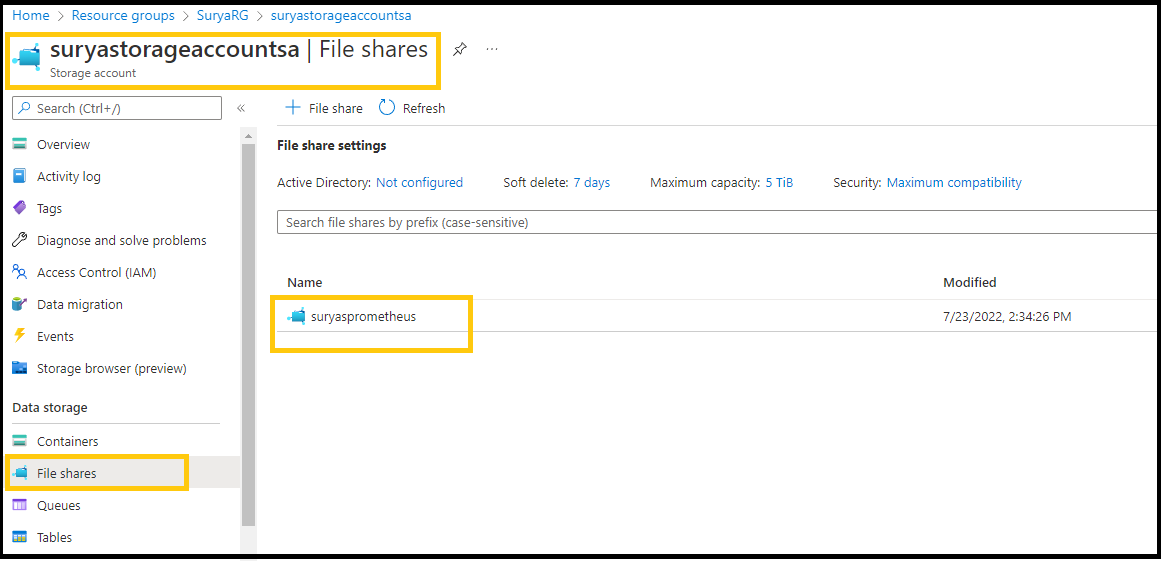This screenshot has width=1161, height=561.
Task: Open Tables in Data storage
Action: point(55,537)
